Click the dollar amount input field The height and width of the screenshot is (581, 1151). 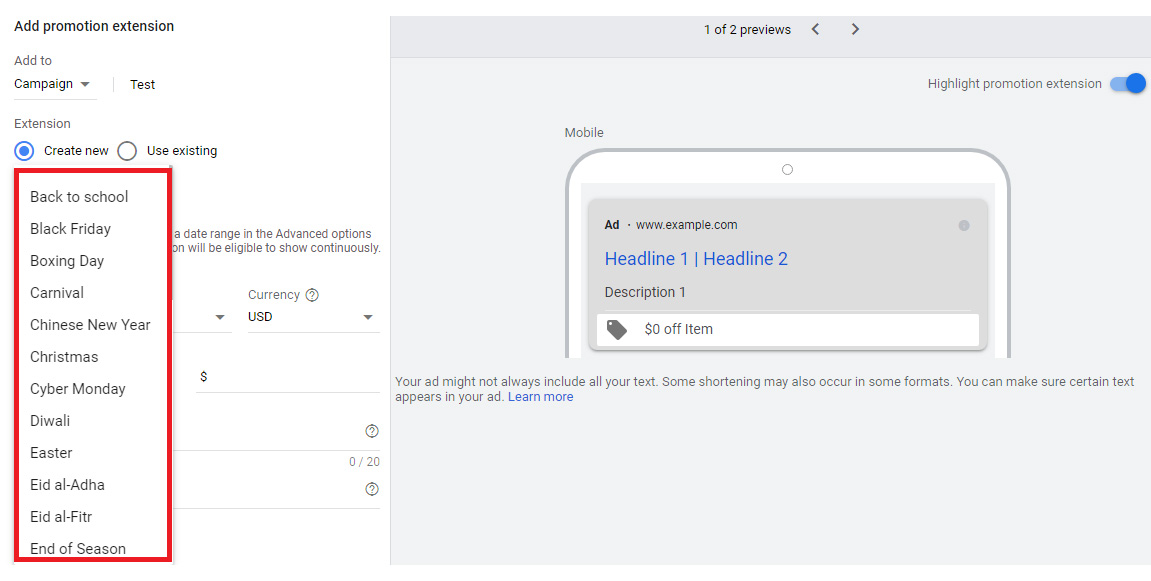[x=288, y=377]
